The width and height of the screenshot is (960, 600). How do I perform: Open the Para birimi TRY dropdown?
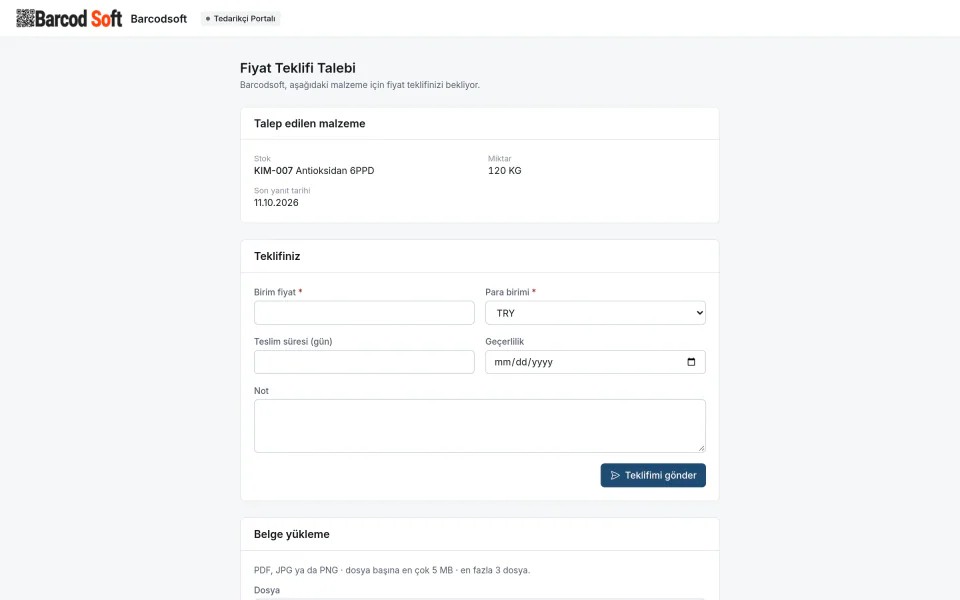point(595,313)
